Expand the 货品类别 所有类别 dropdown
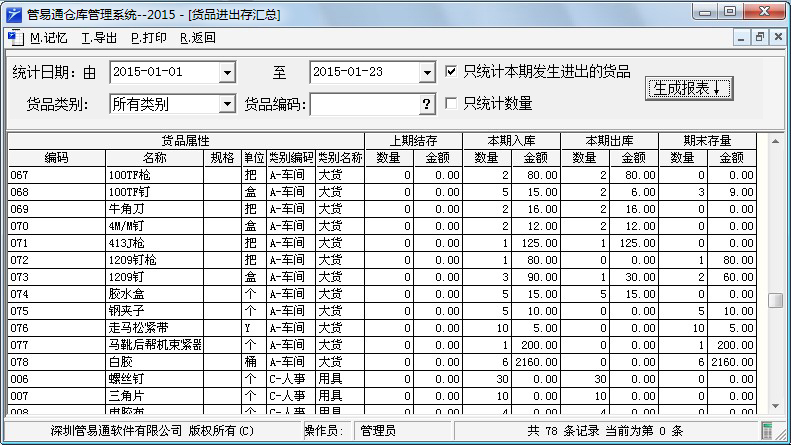Viewport: 791px width, 445px height. (x=227, y=104)
